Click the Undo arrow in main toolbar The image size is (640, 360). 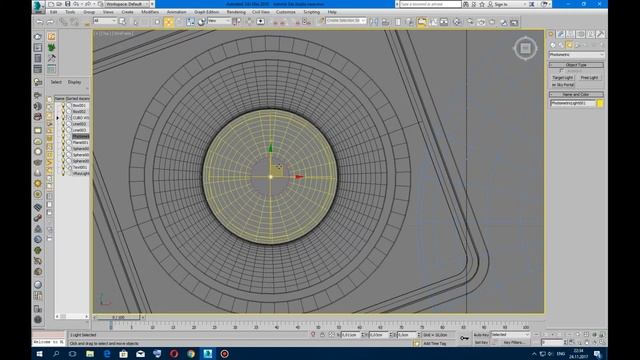click(40, 22)
